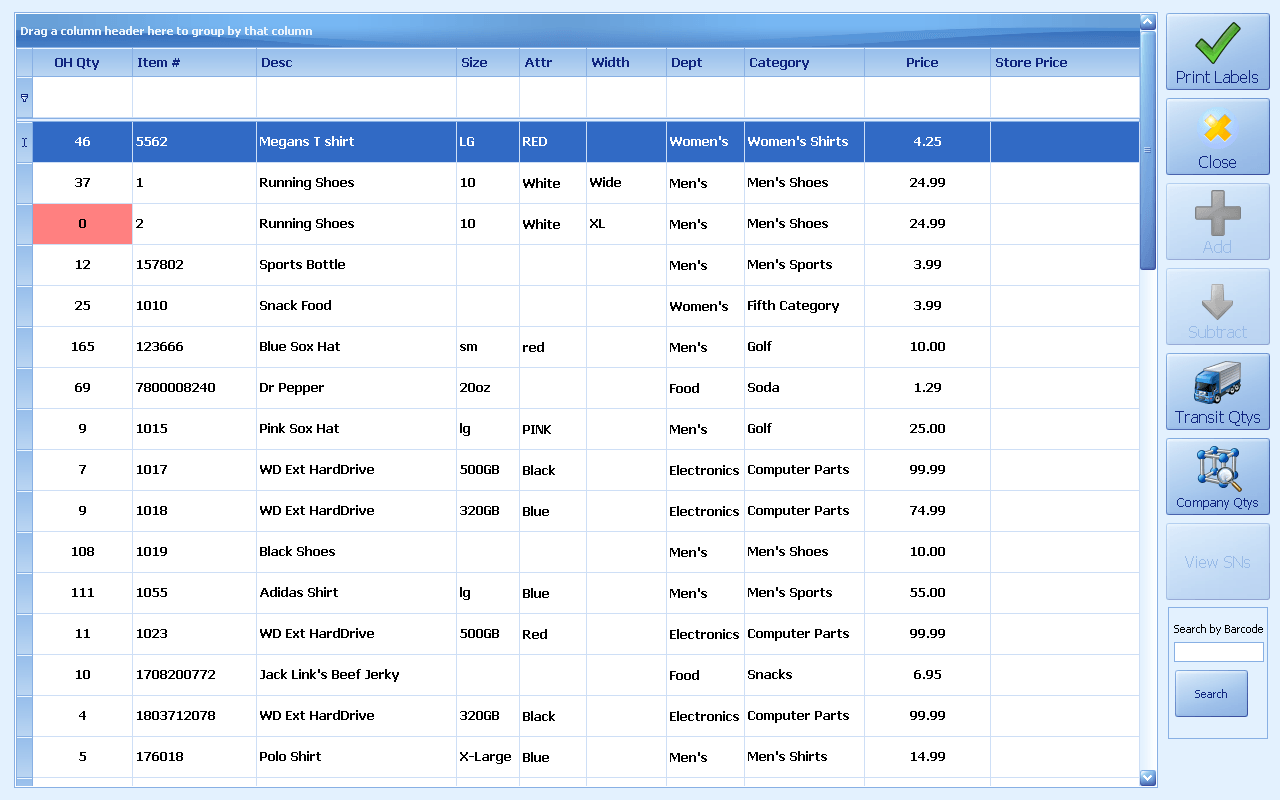
Task: View Company Qtys using the network icon
Action: (1217, 468)
